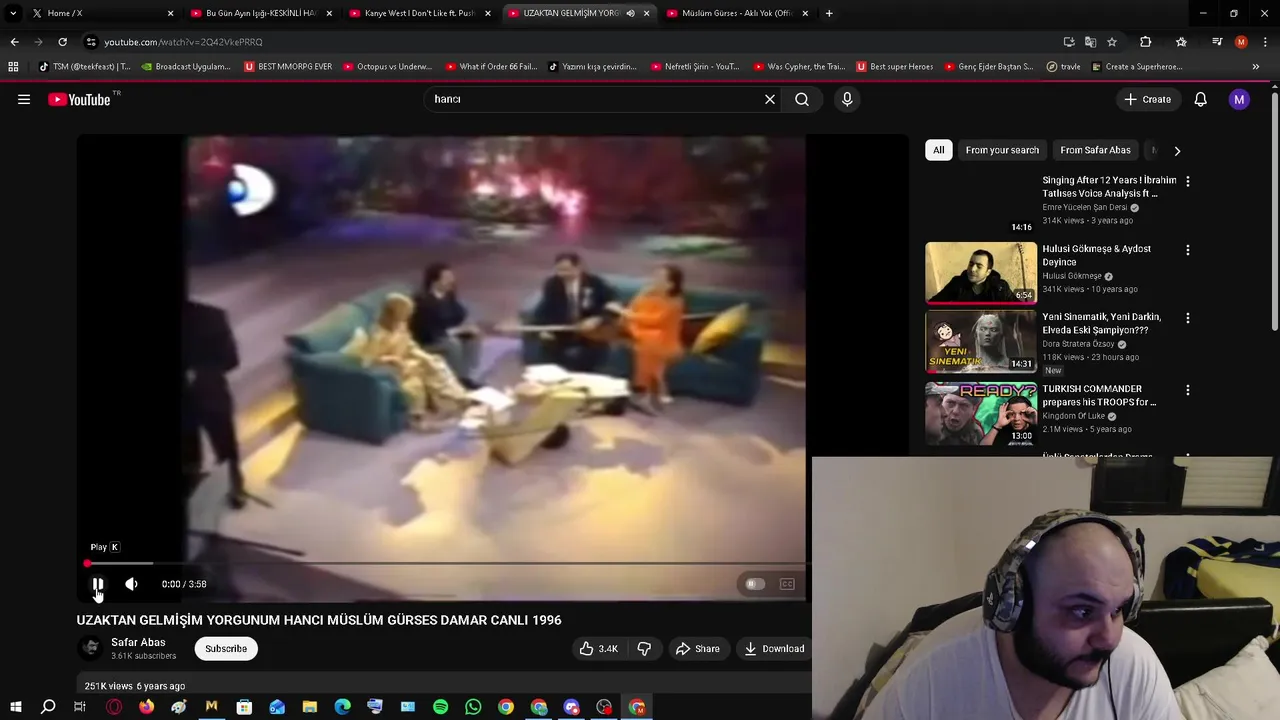Toggle the autoplay switch in the player
The image size is (1280, 720).
pos(755,584)
